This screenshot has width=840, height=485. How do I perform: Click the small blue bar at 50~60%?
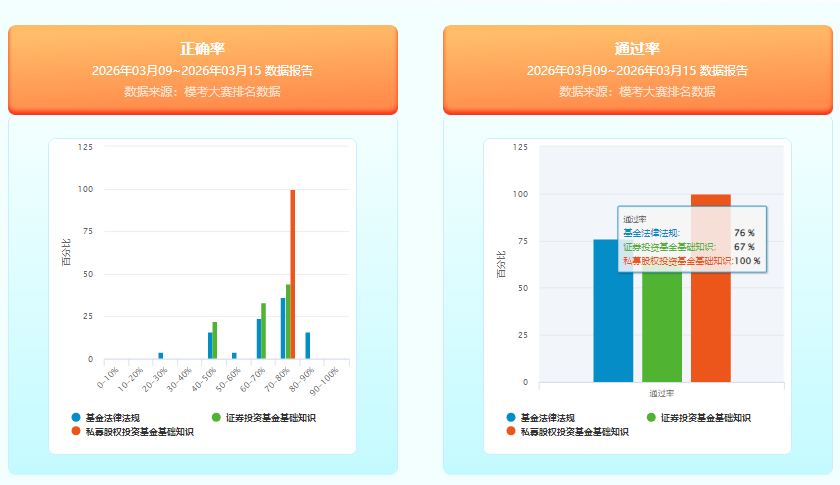(x=234, y=355)
